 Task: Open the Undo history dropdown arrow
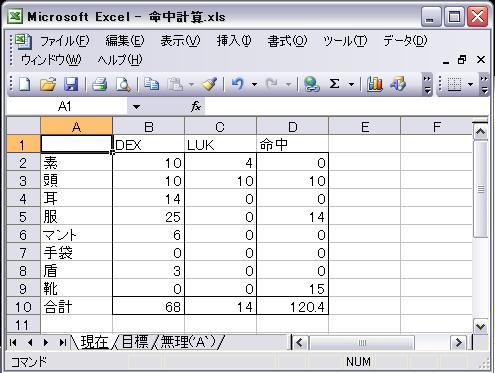(x=254, y=84)
